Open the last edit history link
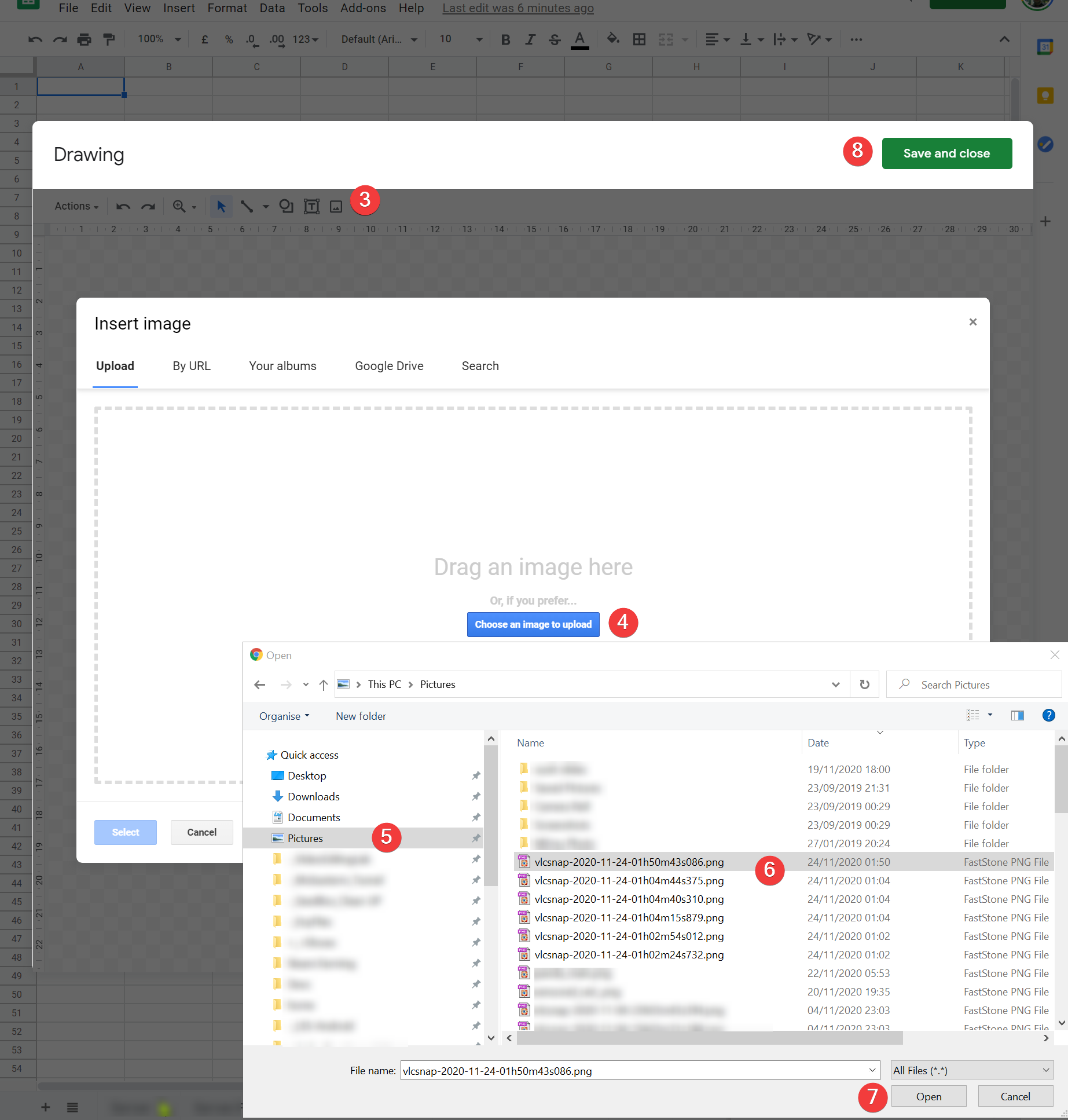Image resolution: width=1068 pixels, height=1120 pixels. (x=518, y=8)
